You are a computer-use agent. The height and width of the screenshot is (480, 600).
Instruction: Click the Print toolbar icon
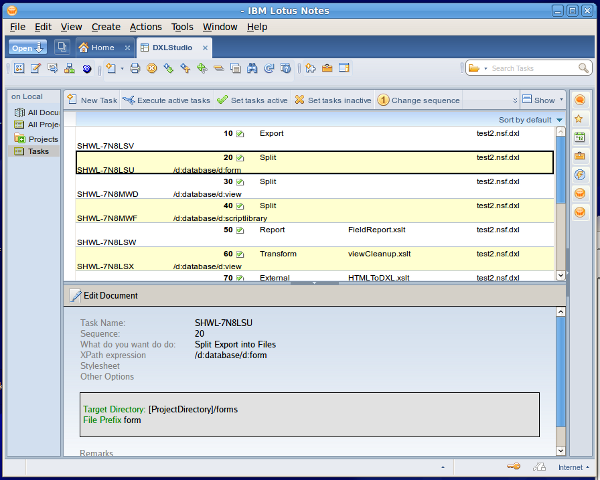point(135,69)
